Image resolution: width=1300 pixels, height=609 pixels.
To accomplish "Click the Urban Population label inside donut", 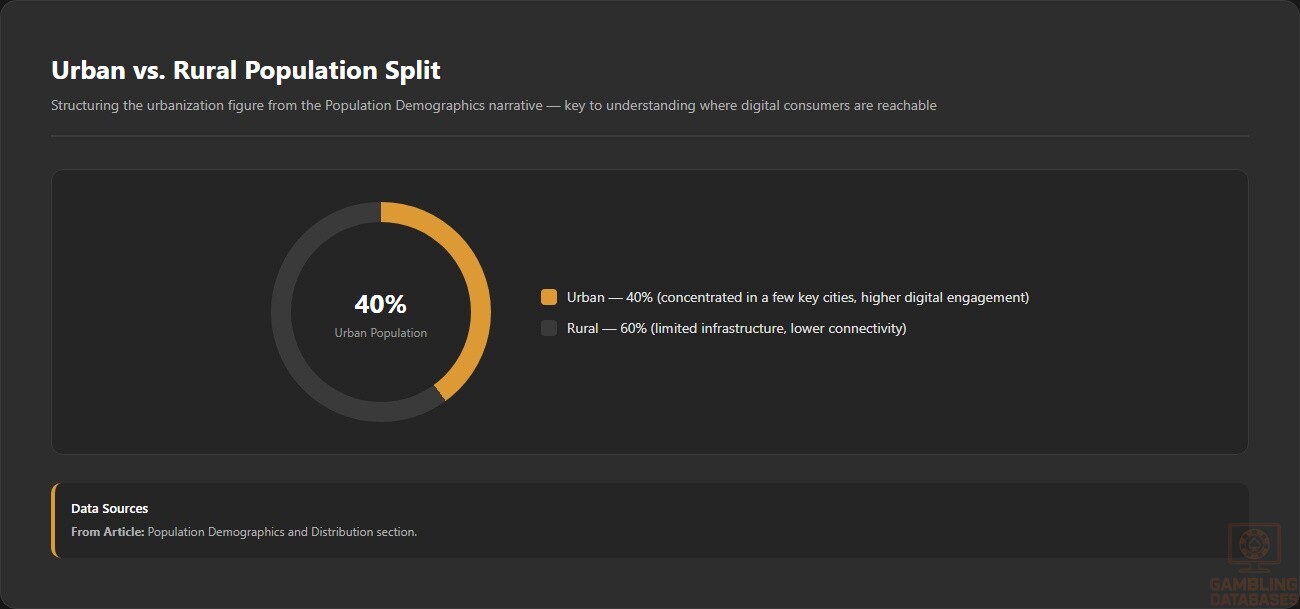I will 381,333.
